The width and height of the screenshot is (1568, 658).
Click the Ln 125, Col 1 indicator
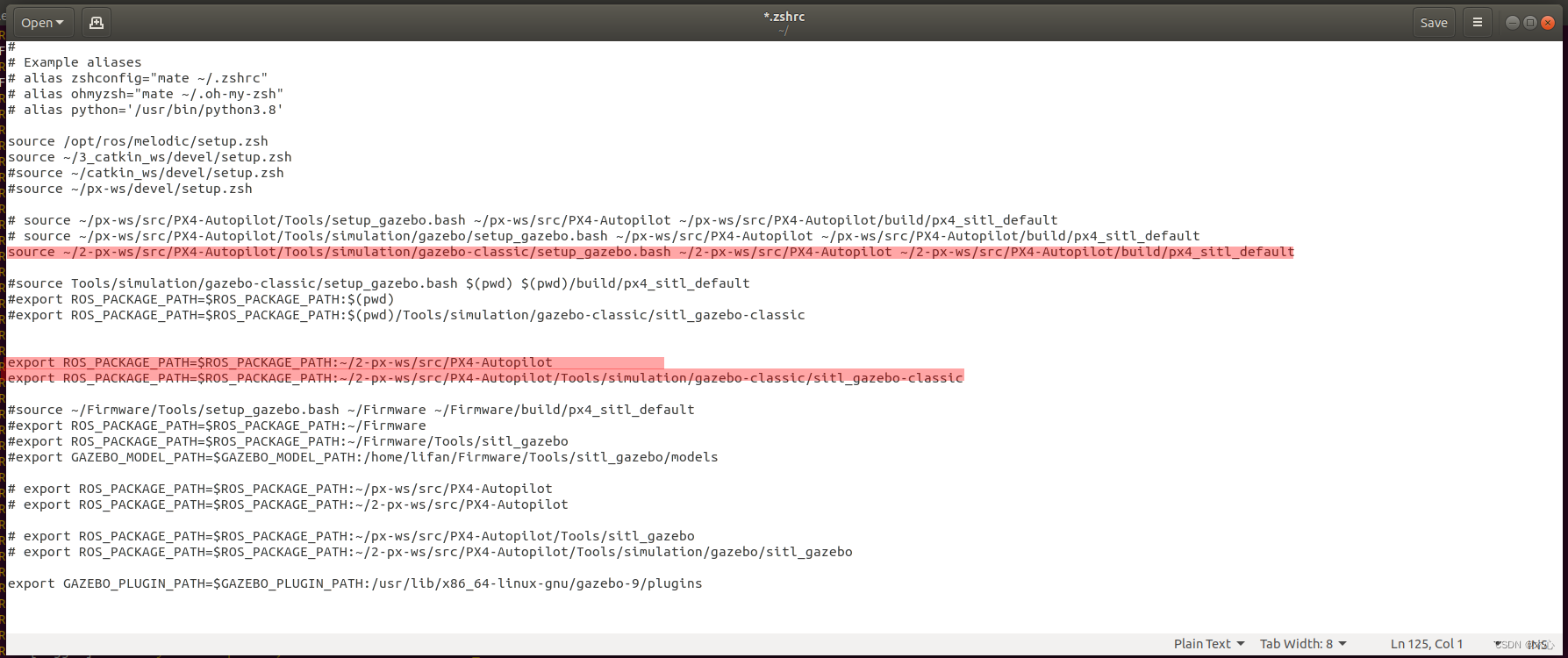point(1427,644)
